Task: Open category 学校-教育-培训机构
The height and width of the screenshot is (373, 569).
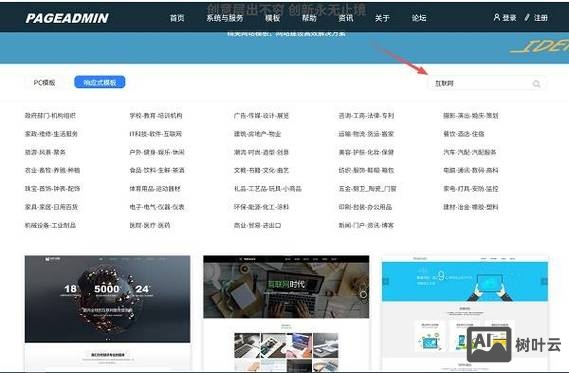Action: pyautogui.click(x=156, y=116)
